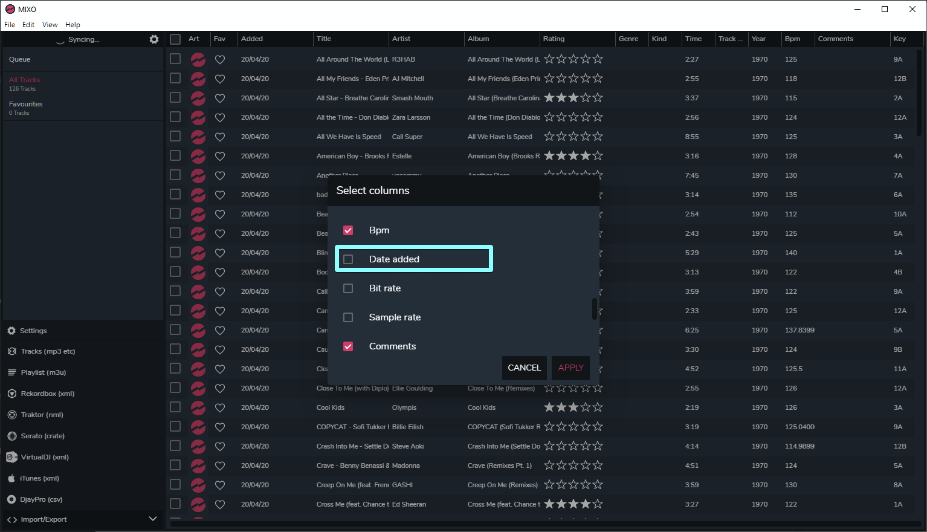Image resolution: width=927 pixels, height=532 pixels.
Task: Enable the Sample rate checkbox
Action: pos(348,317)
